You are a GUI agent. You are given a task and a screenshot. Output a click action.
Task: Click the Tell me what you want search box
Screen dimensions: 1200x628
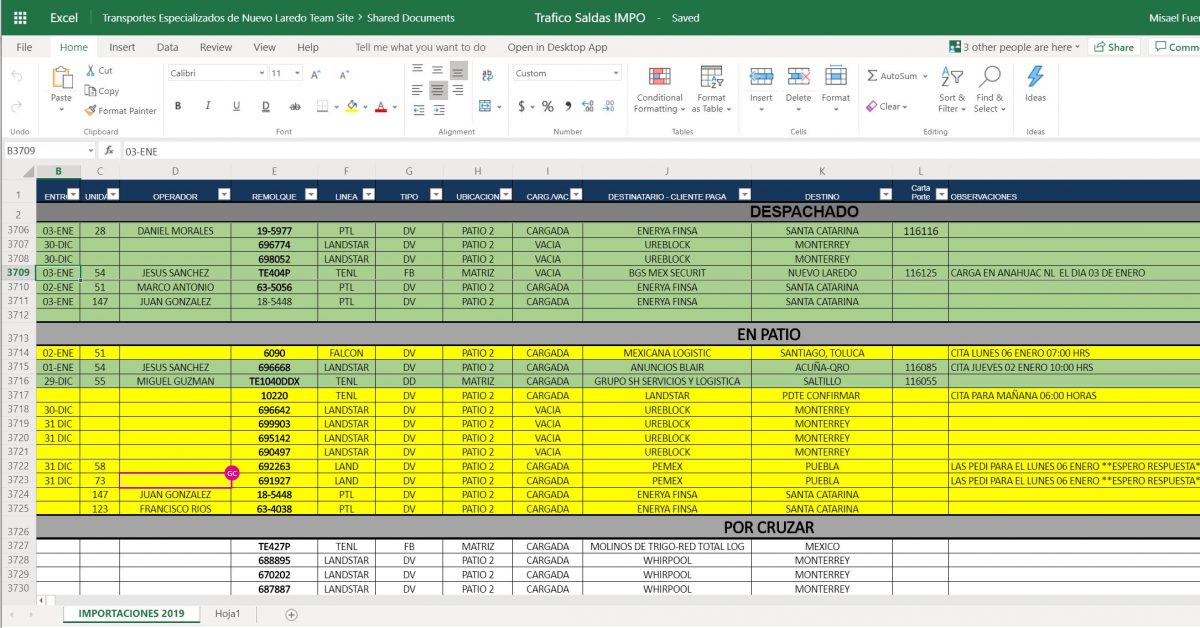pos(420,47)
